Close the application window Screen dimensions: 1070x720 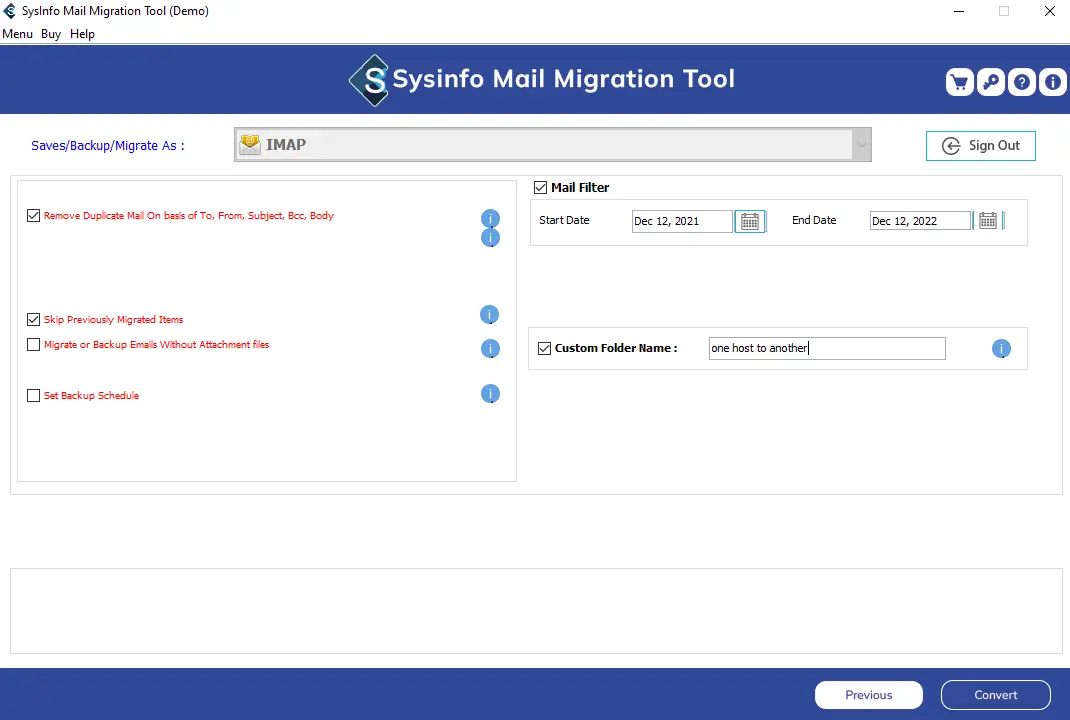(1050, 11)
